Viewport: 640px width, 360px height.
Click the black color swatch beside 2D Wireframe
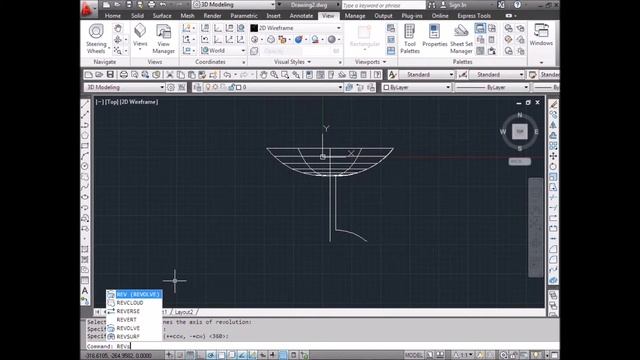coord(254,28)
